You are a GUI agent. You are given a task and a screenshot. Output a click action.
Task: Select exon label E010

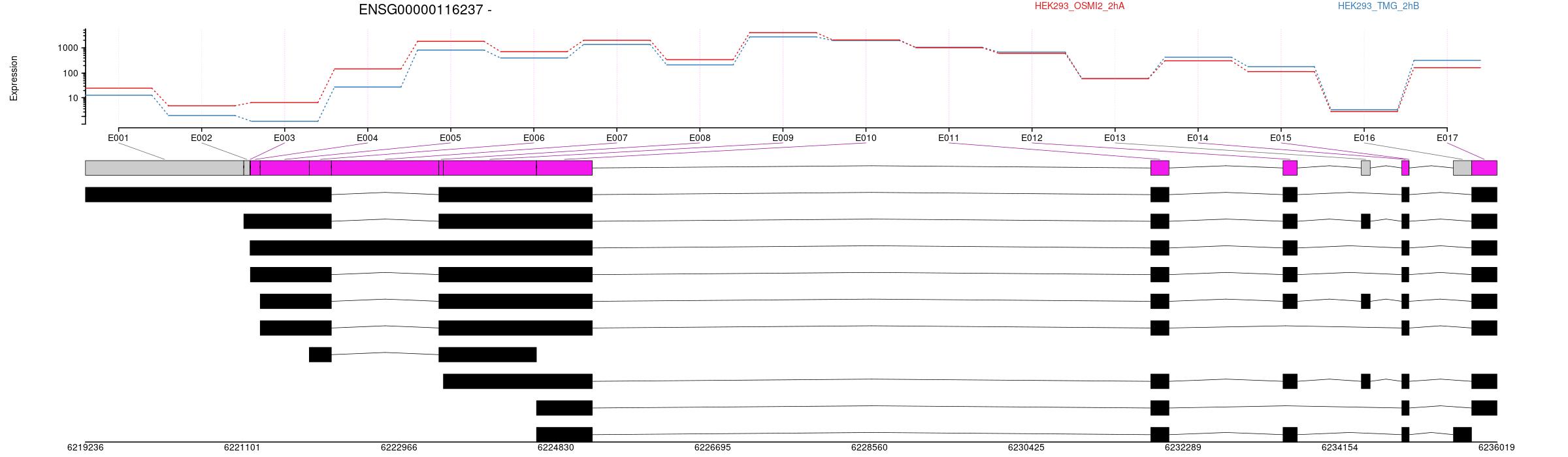(866, 138)
